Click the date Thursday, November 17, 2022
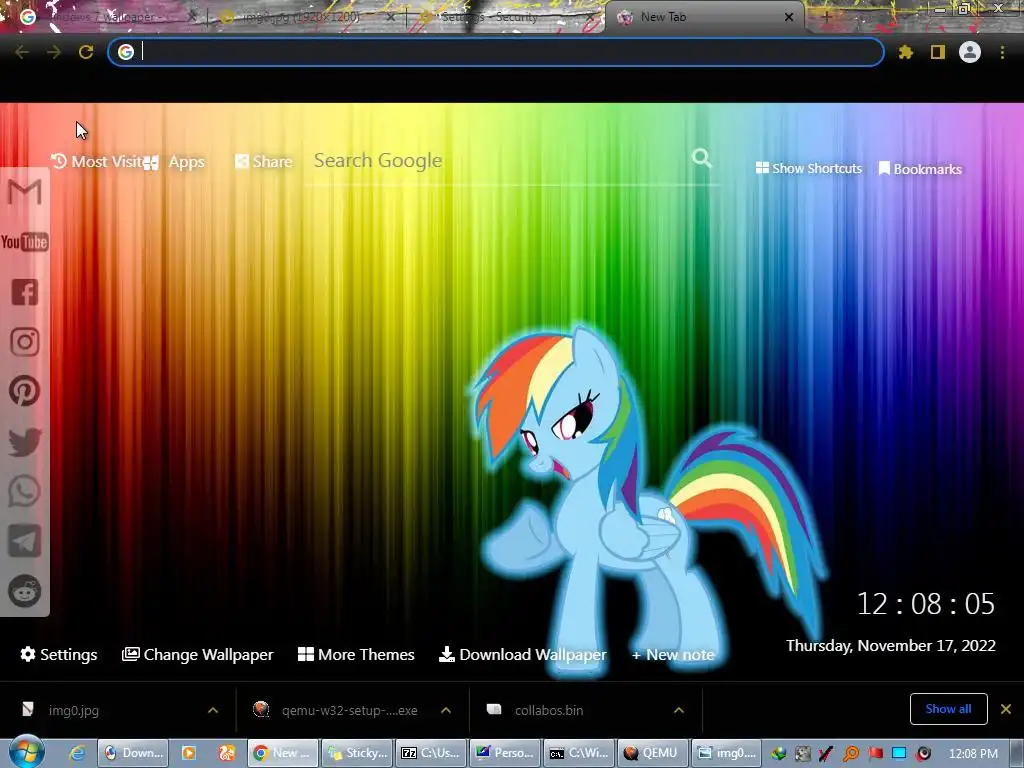This screenshot has width=1024, height=768. click(891, 645)
